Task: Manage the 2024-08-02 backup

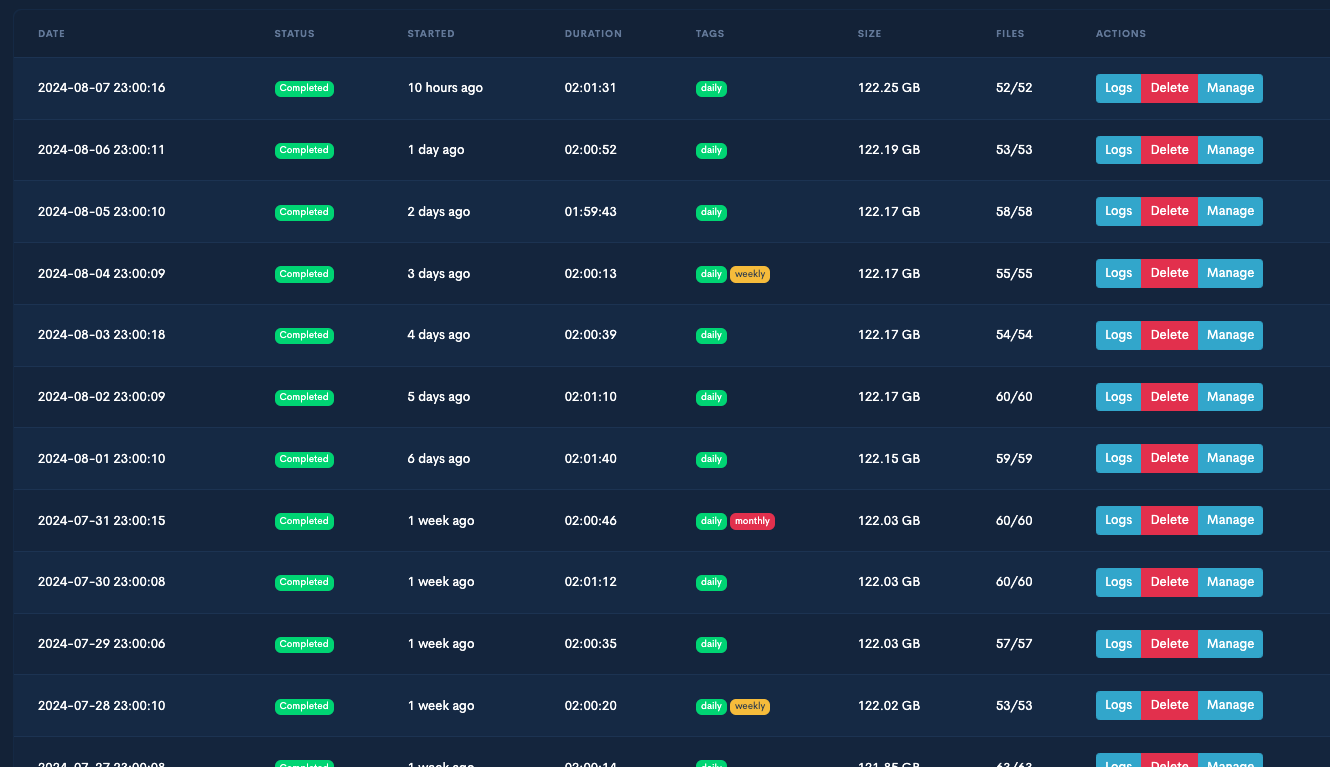Action: pos(1230,397)
